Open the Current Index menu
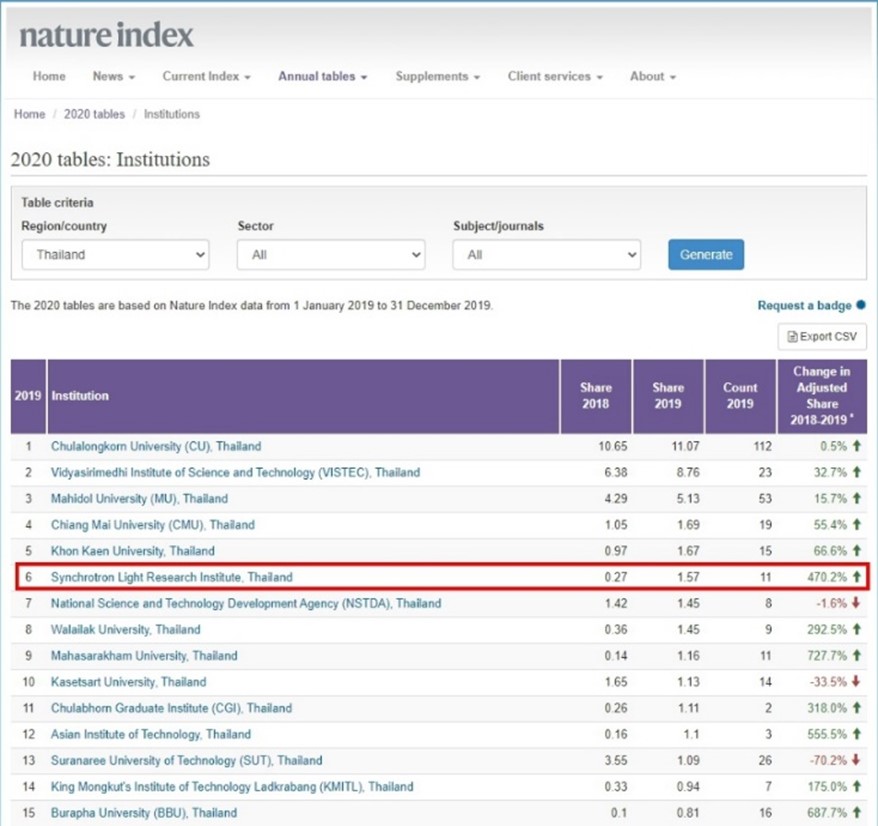Image resolution: width=878 pixels, height=826 pixels. click(207, 77)
